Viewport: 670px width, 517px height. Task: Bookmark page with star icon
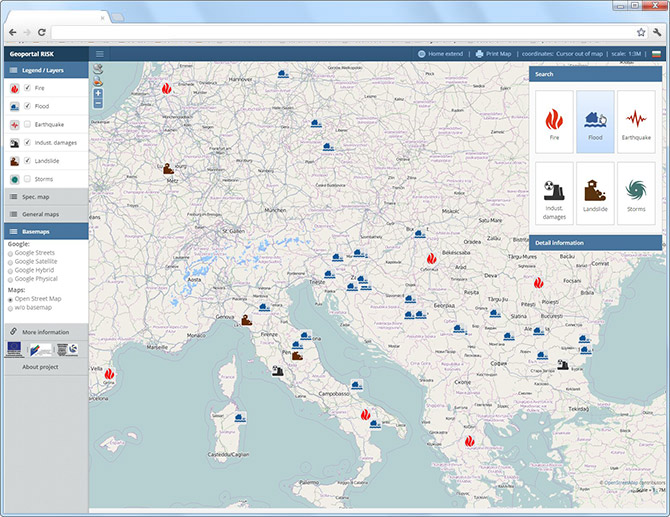pyautogui.click(x=641, y=32)
